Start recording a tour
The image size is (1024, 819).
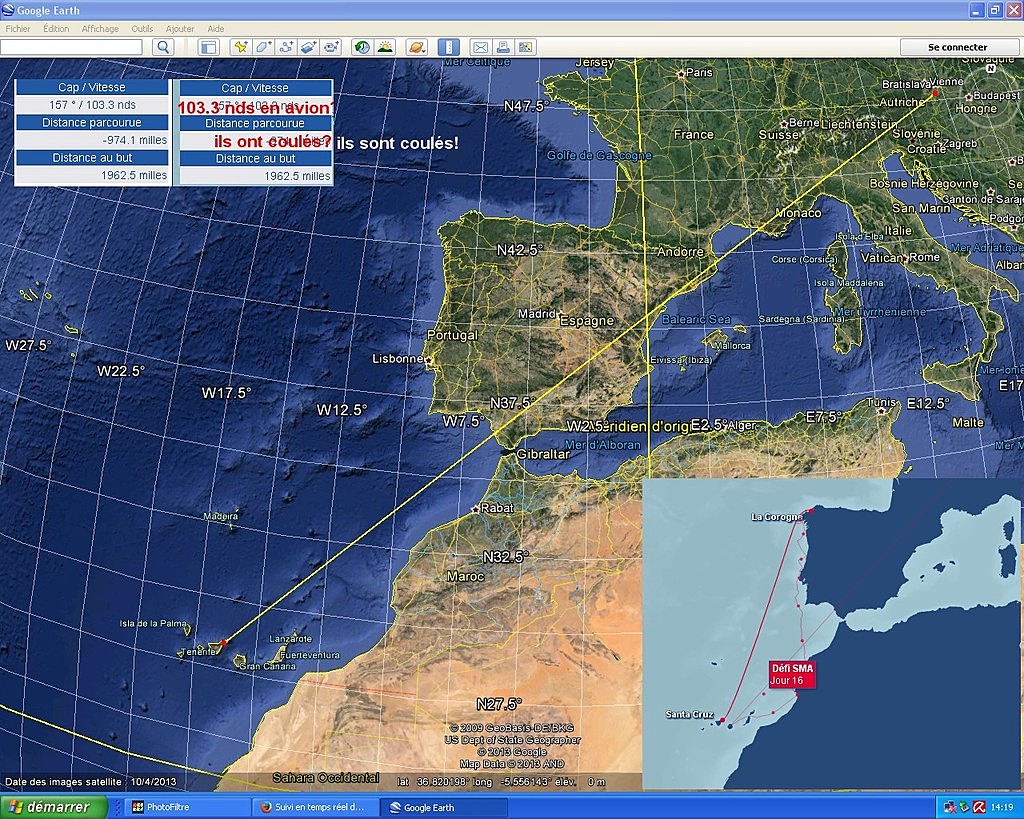(332, 47)
